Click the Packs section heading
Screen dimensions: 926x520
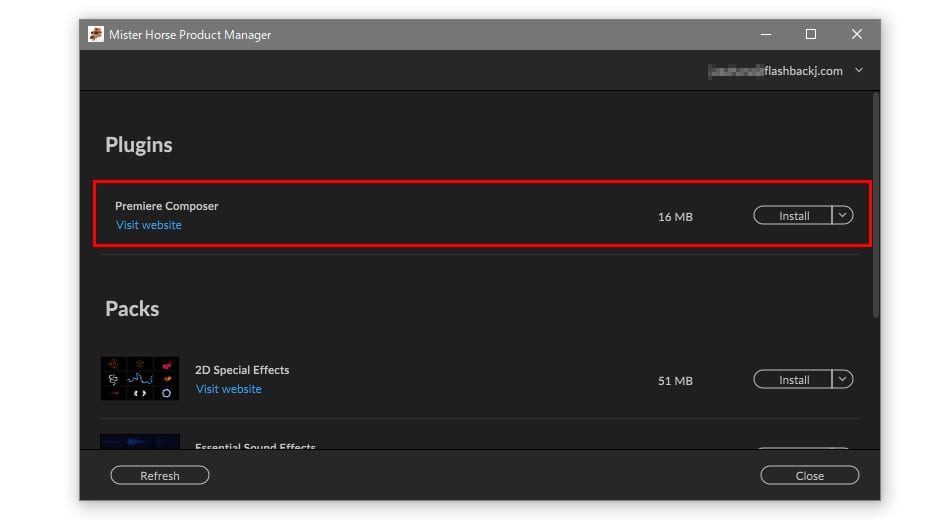coord(132,309)
